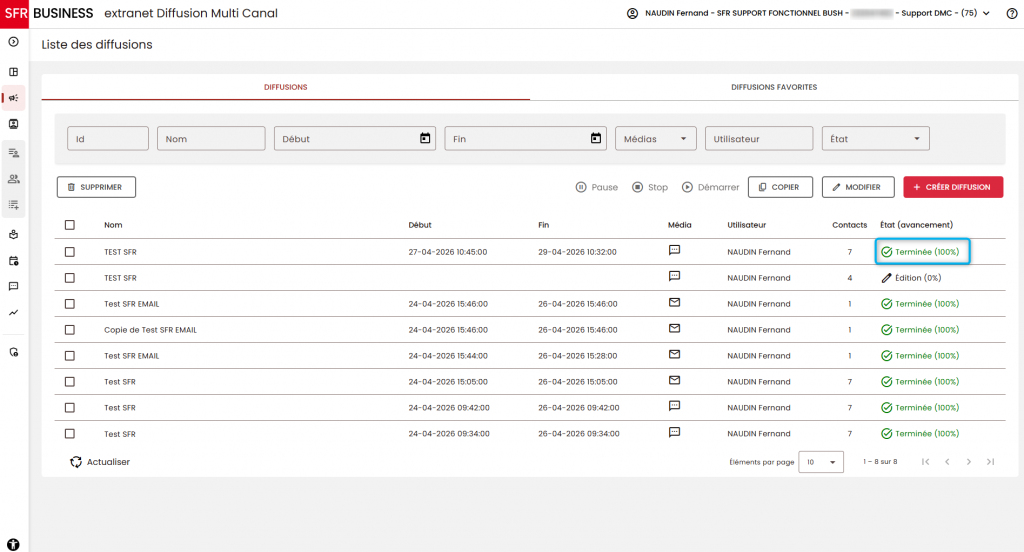Viewport: 1024px width, 552px height.
Task: Open the contact card icon in sidebar
Action: [13, 124]
